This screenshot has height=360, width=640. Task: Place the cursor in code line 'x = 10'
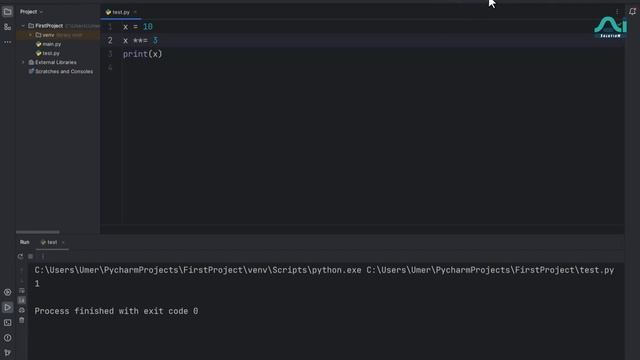(138, 27)
